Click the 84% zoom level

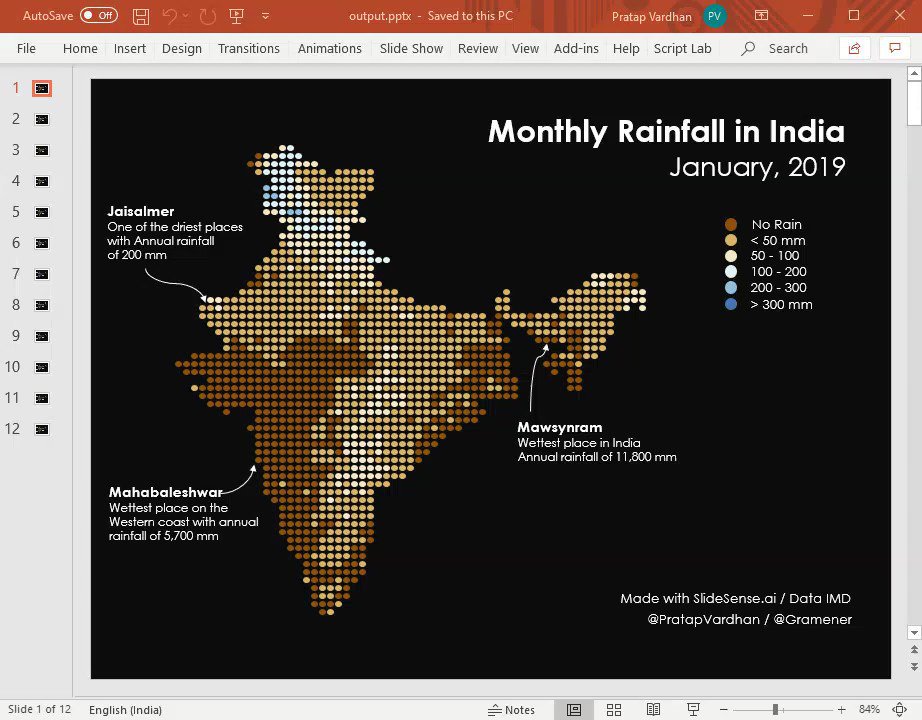(869, 710)
